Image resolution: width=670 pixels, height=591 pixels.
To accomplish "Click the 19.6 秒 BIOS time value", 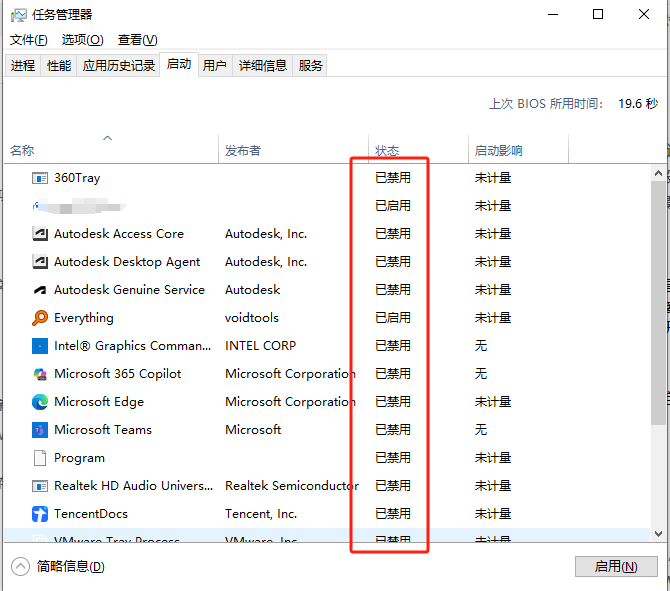I will click(638, 103).
